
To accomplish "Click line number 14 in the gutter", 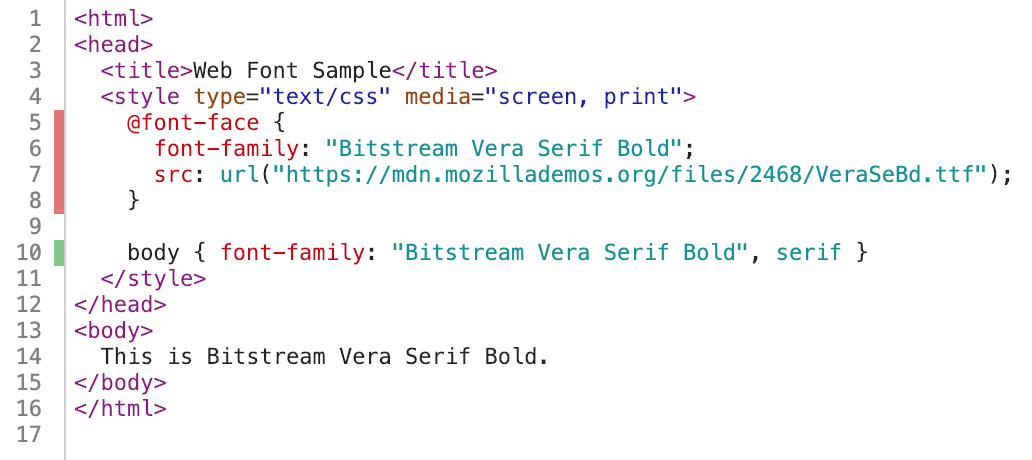I will tap(30, 356).
